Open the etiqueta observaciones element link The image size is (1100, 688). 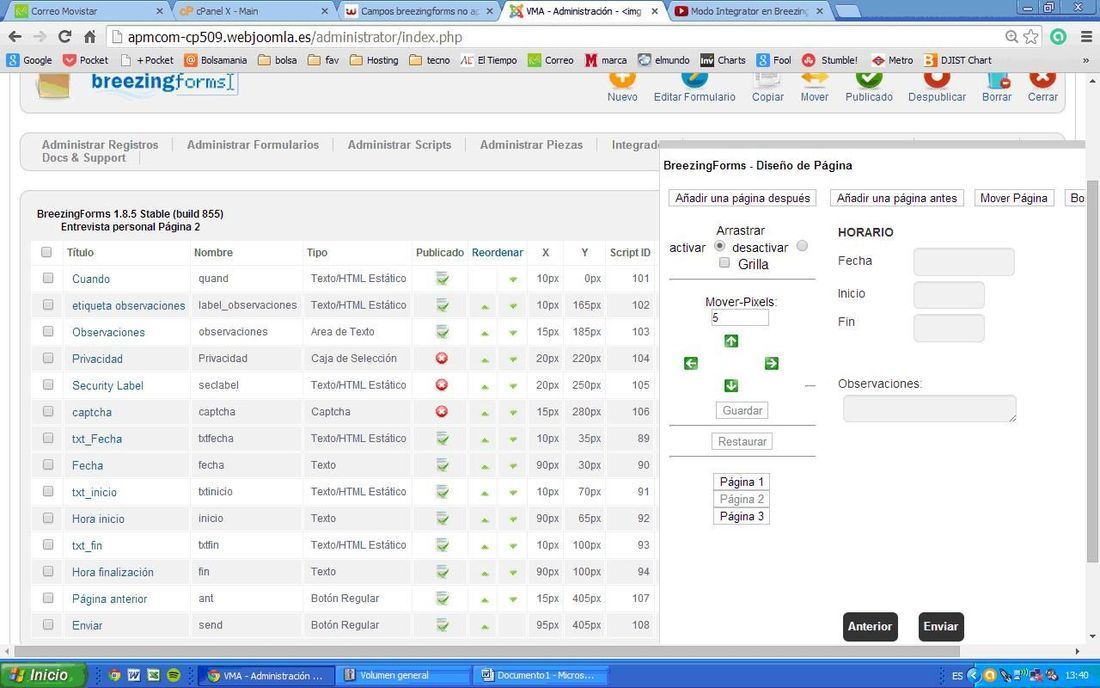pos(128,306)
